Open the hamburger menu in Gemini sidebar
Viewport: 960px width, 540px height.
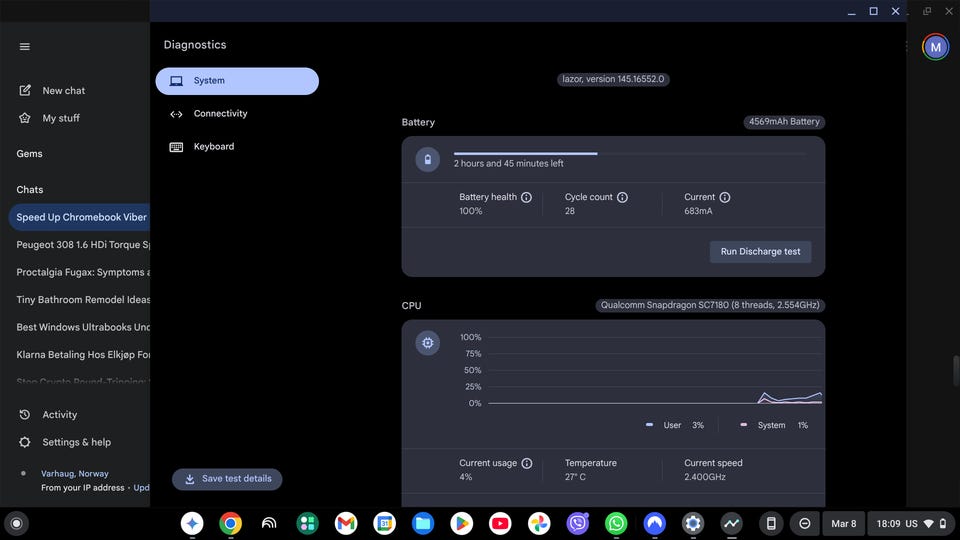(25, 46)
